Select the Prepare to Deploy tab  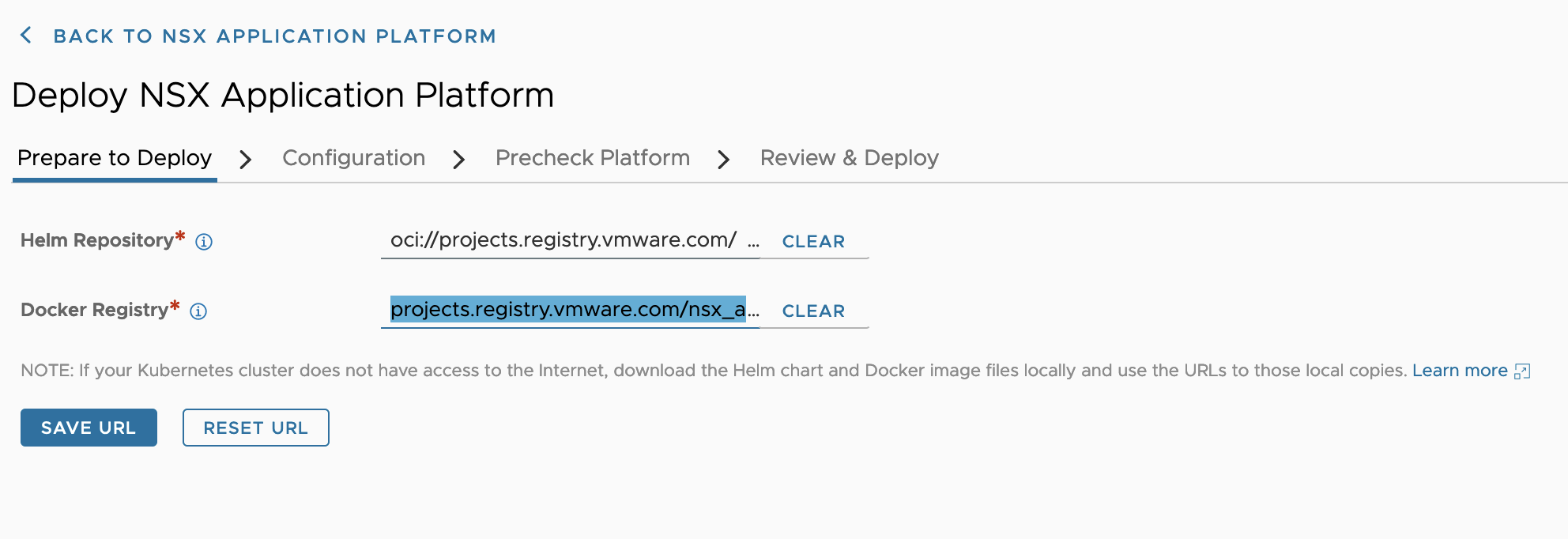115,158
